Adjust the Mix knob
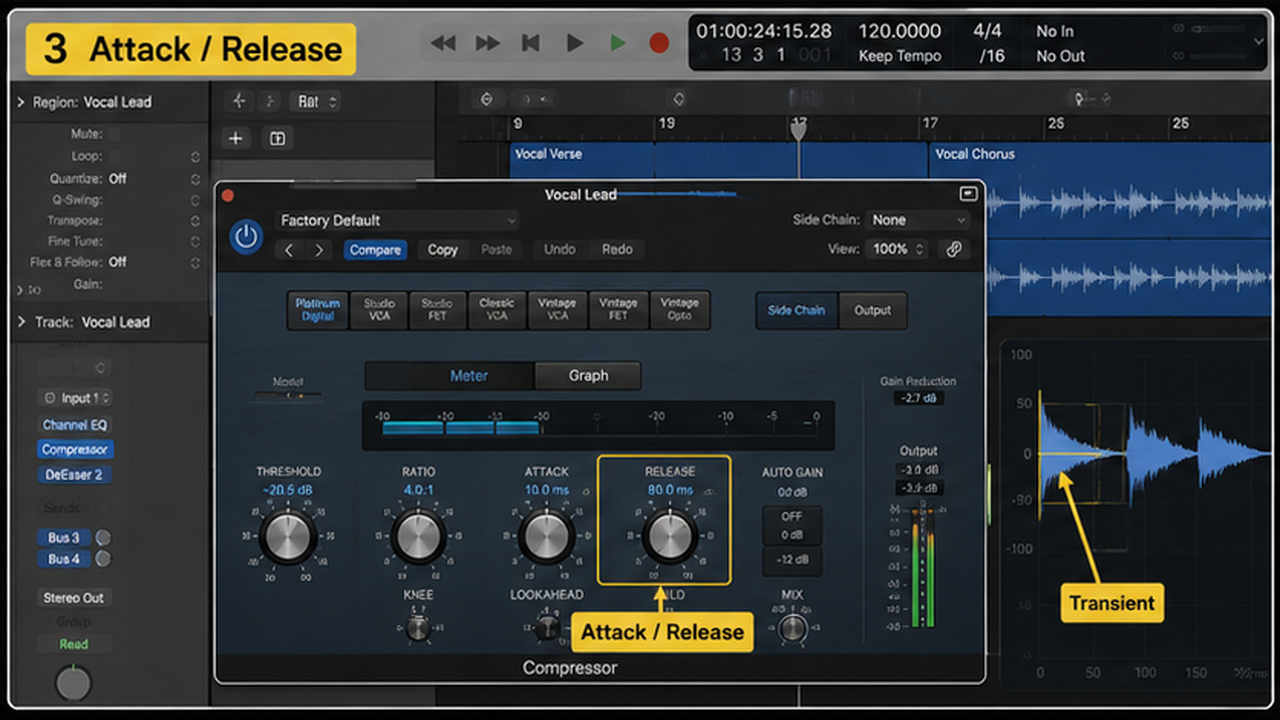This screenshot has height=720, width=1280. 792,628
